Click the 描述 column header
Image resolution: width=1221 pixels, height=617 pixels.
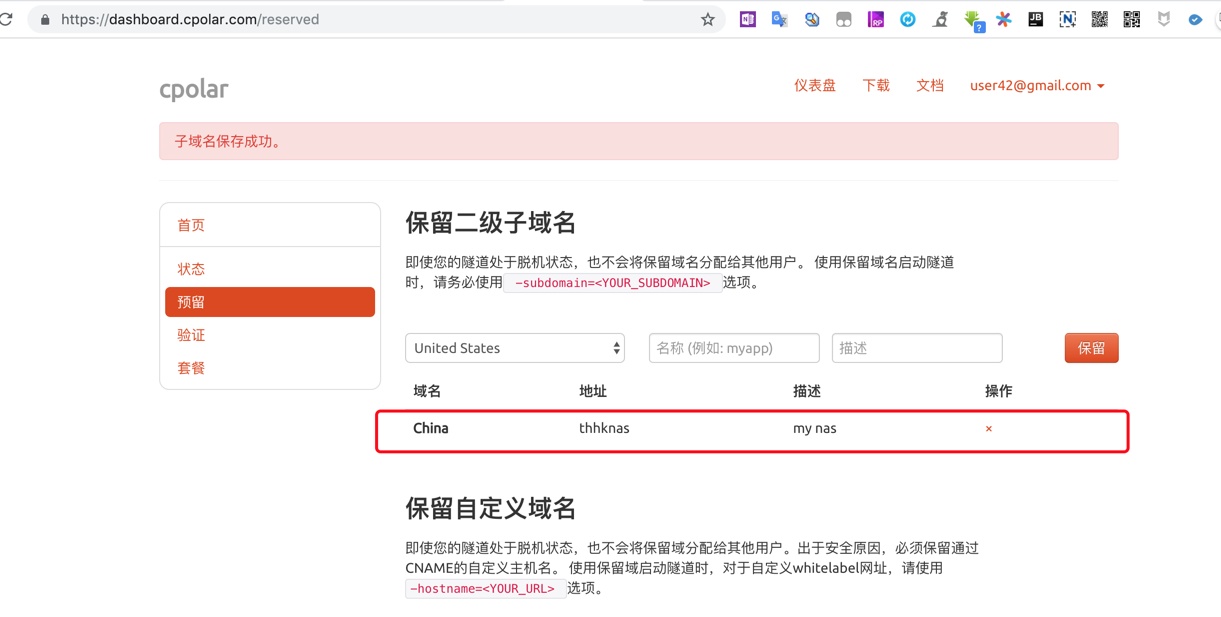[807, 391]
